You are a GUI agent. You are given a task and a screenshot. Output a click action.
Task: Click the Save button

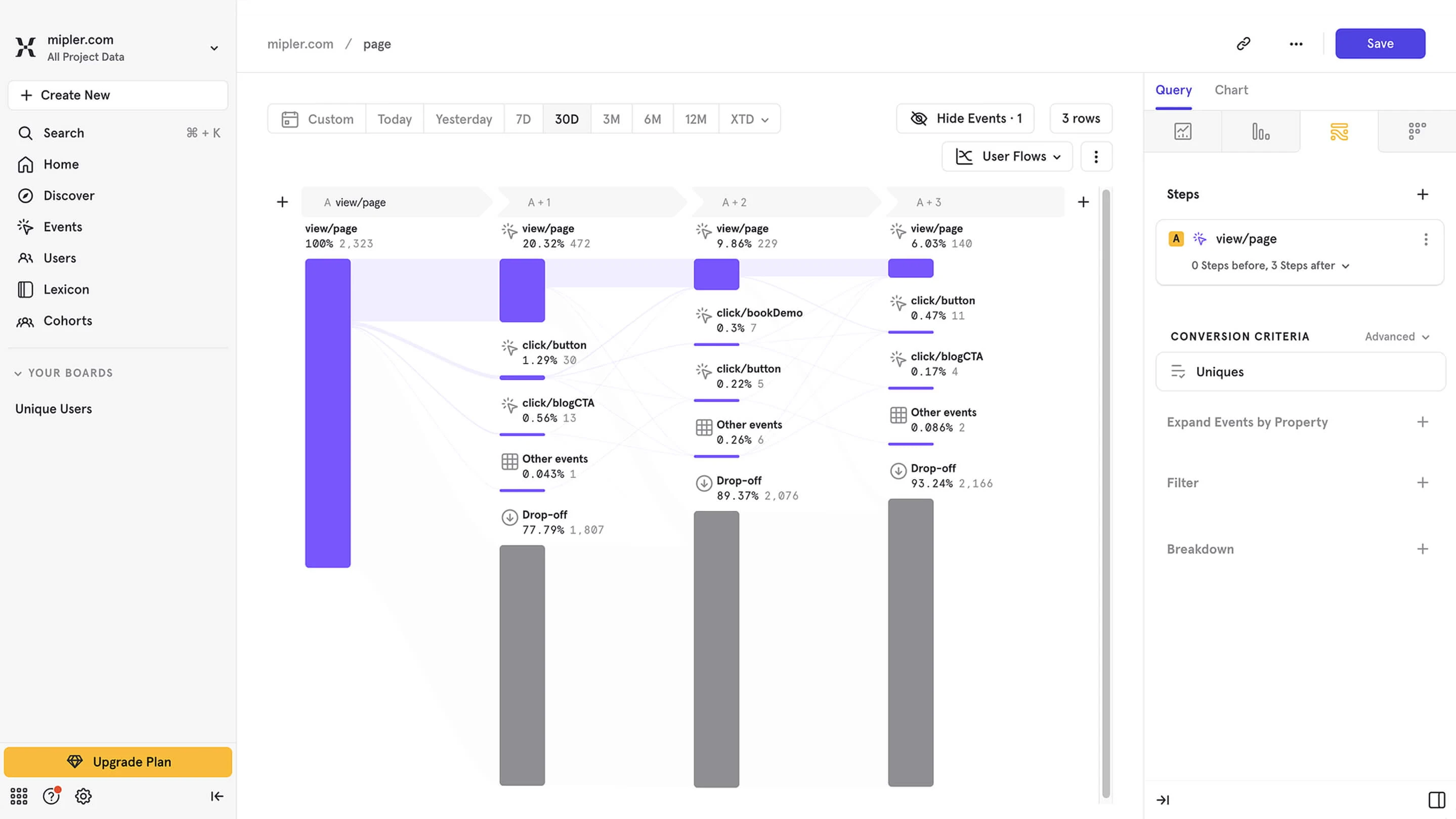point(1380,44)
